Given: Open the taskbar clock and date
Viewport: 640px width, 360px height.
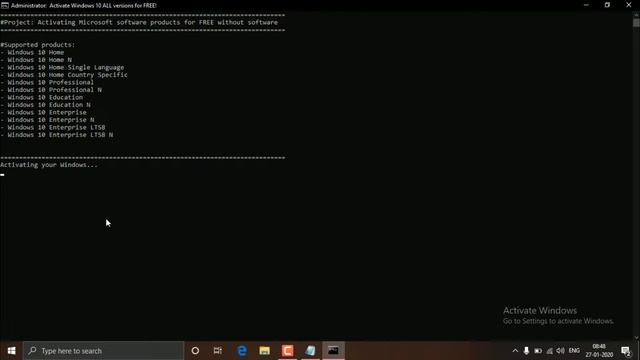Looking at the screenshot, I should [x=599, y=351].
